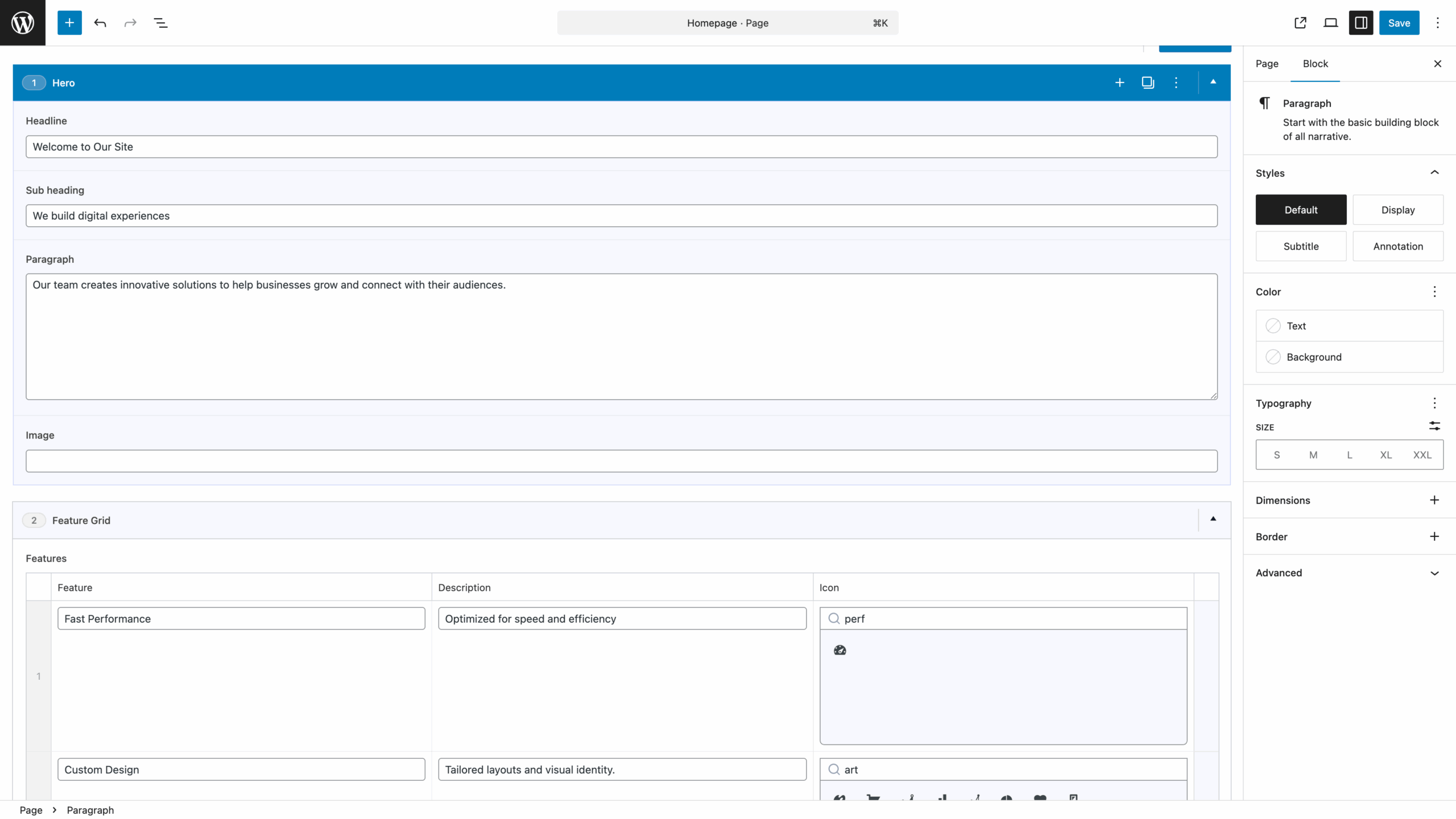This screenshot has width=1456, height=819.
Task: Duplicate the Hero block using the copy icon
Action: [x=1147, y=82]
